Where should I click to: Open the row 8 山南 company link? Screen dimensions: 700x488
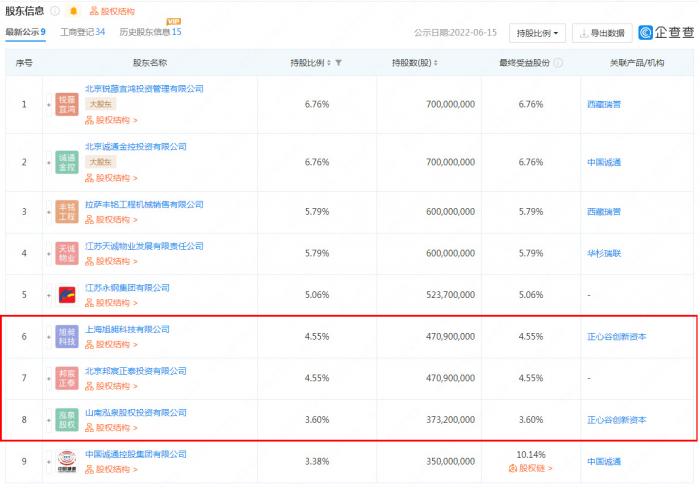(136, 413)
